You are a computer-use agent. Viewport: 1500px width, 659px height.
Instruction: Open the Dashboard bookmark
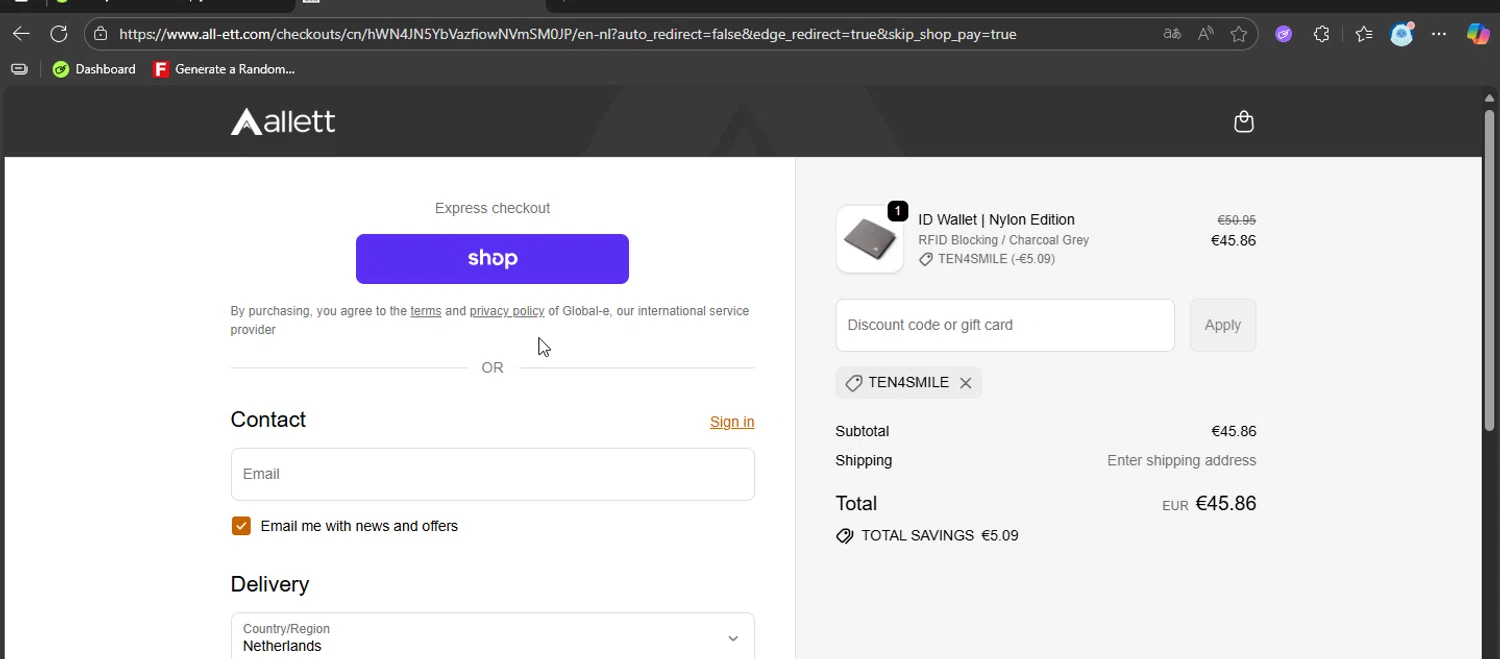tap(94, 69)
